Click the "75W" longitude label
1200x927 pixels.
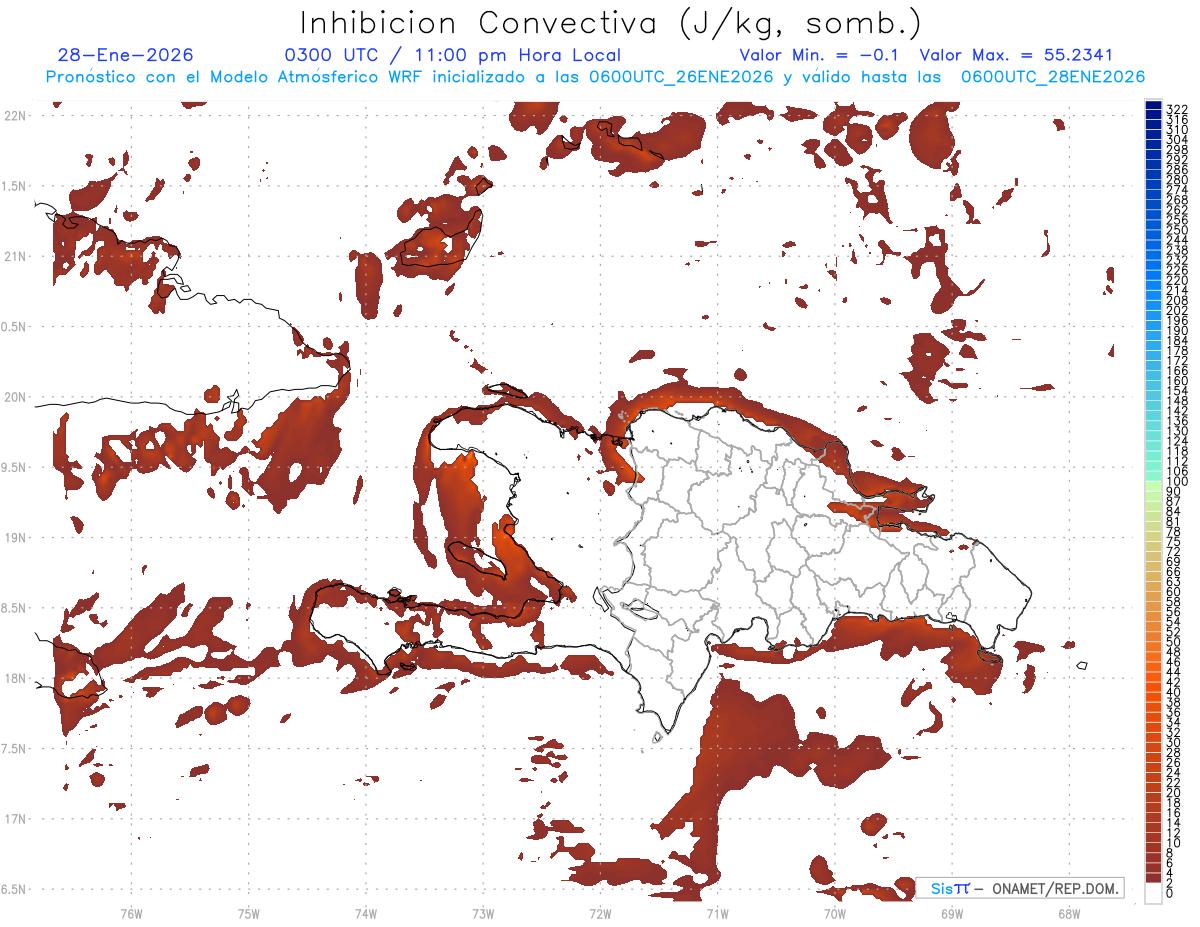pyautogui.click(x=249, y=913)
